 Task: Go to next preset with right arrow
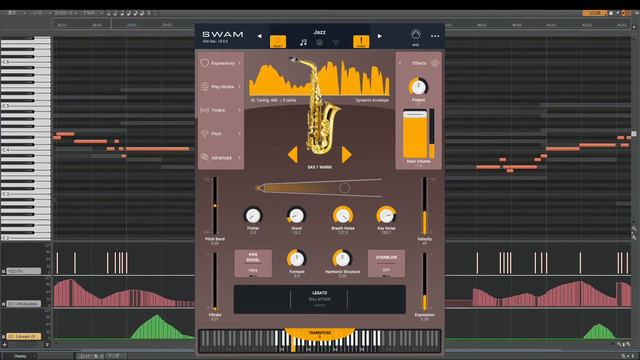click(x=380, y=36)
